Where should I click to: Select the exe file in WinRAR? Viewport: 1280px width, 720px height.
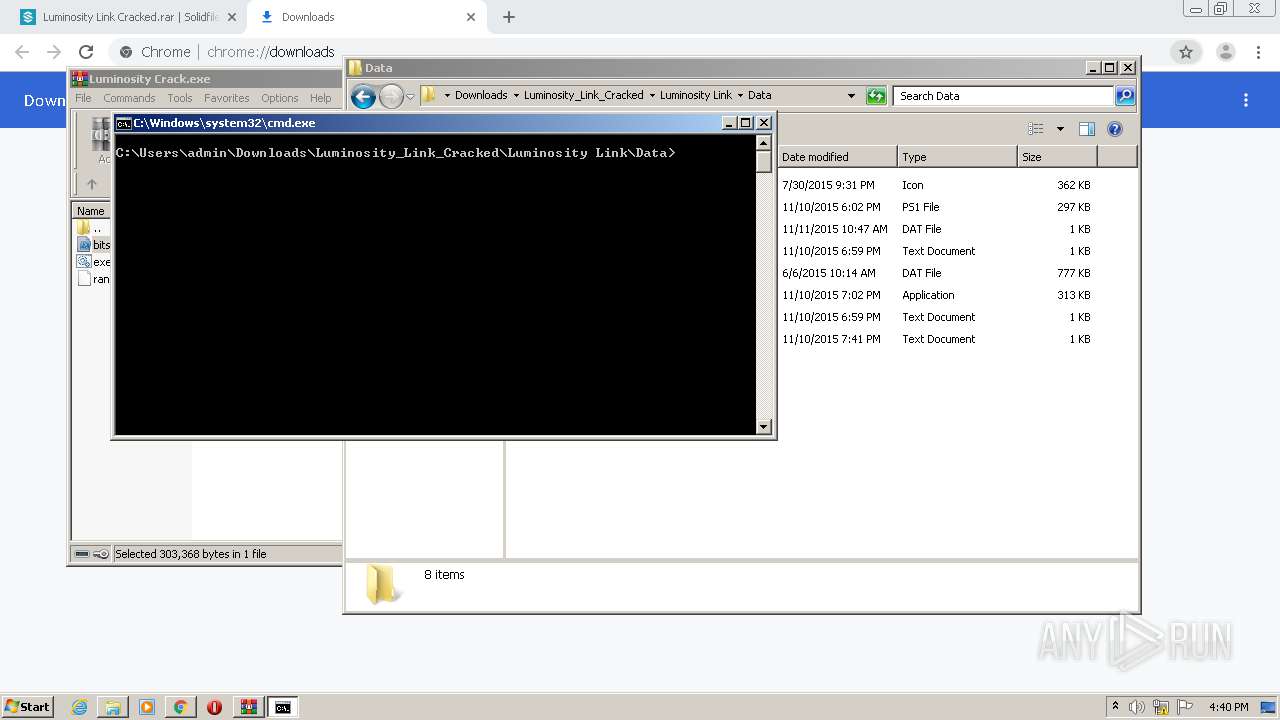tap(93, 262)
